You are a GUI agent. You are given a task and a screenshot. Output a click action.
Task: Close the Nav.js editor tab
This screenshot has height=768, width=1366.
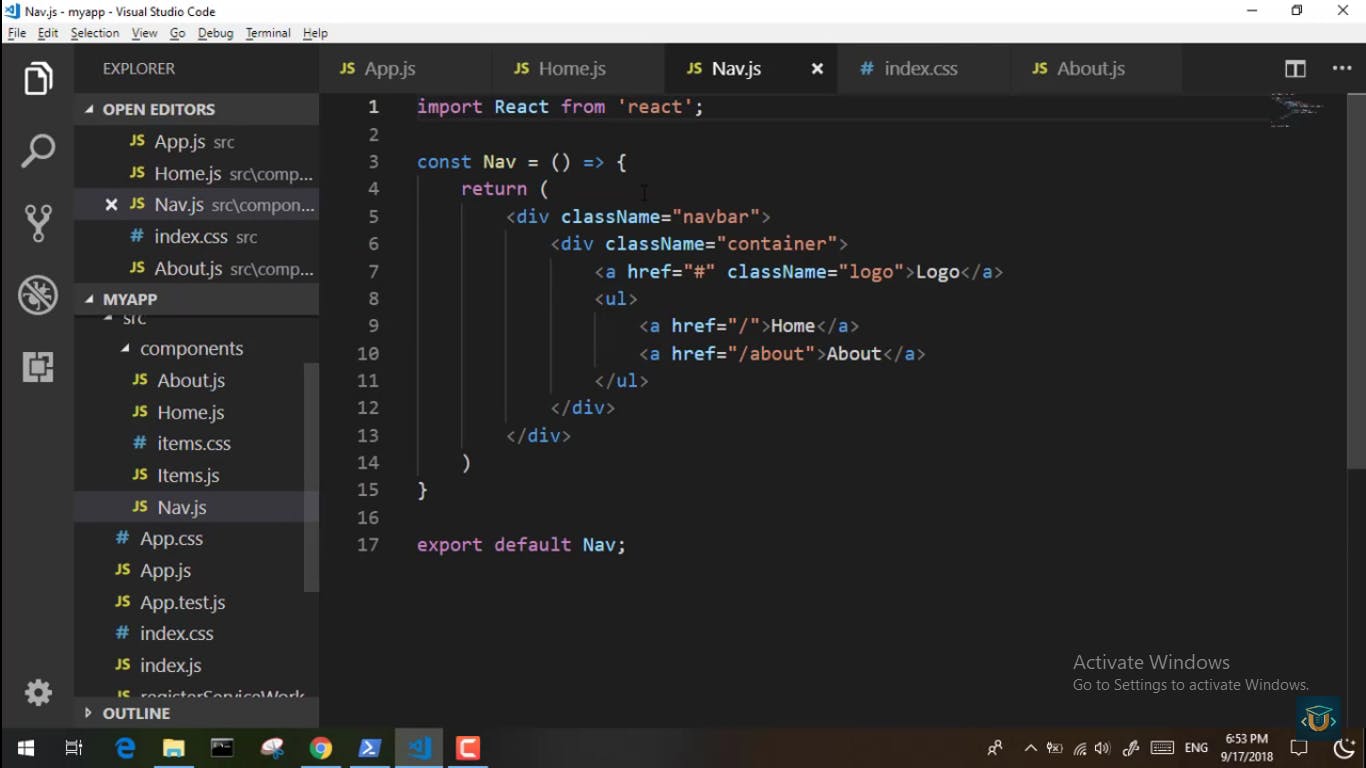817,69
